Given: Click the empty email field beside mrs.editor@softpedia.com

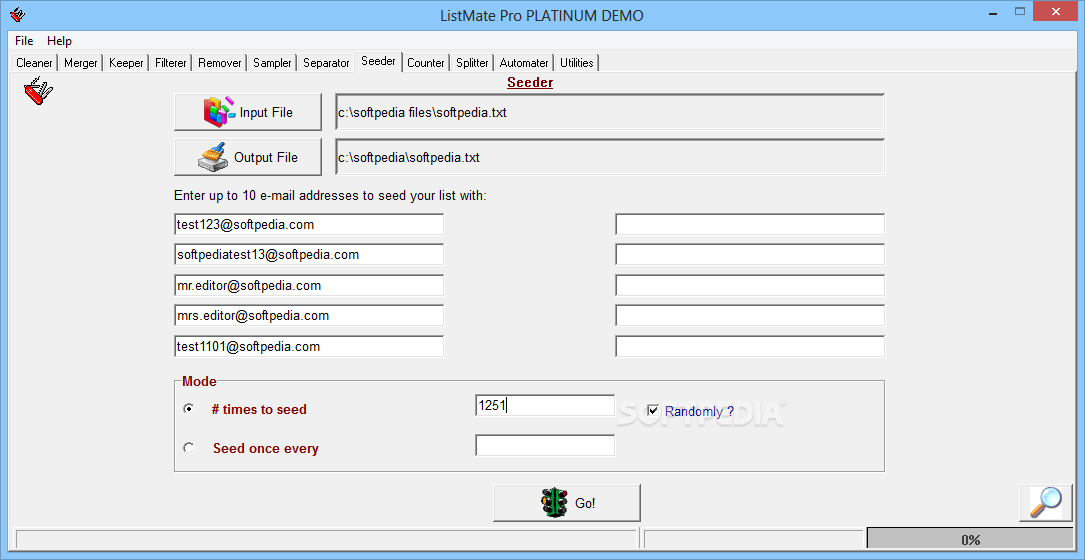Looking at the screenshot, I should point(750,316).
